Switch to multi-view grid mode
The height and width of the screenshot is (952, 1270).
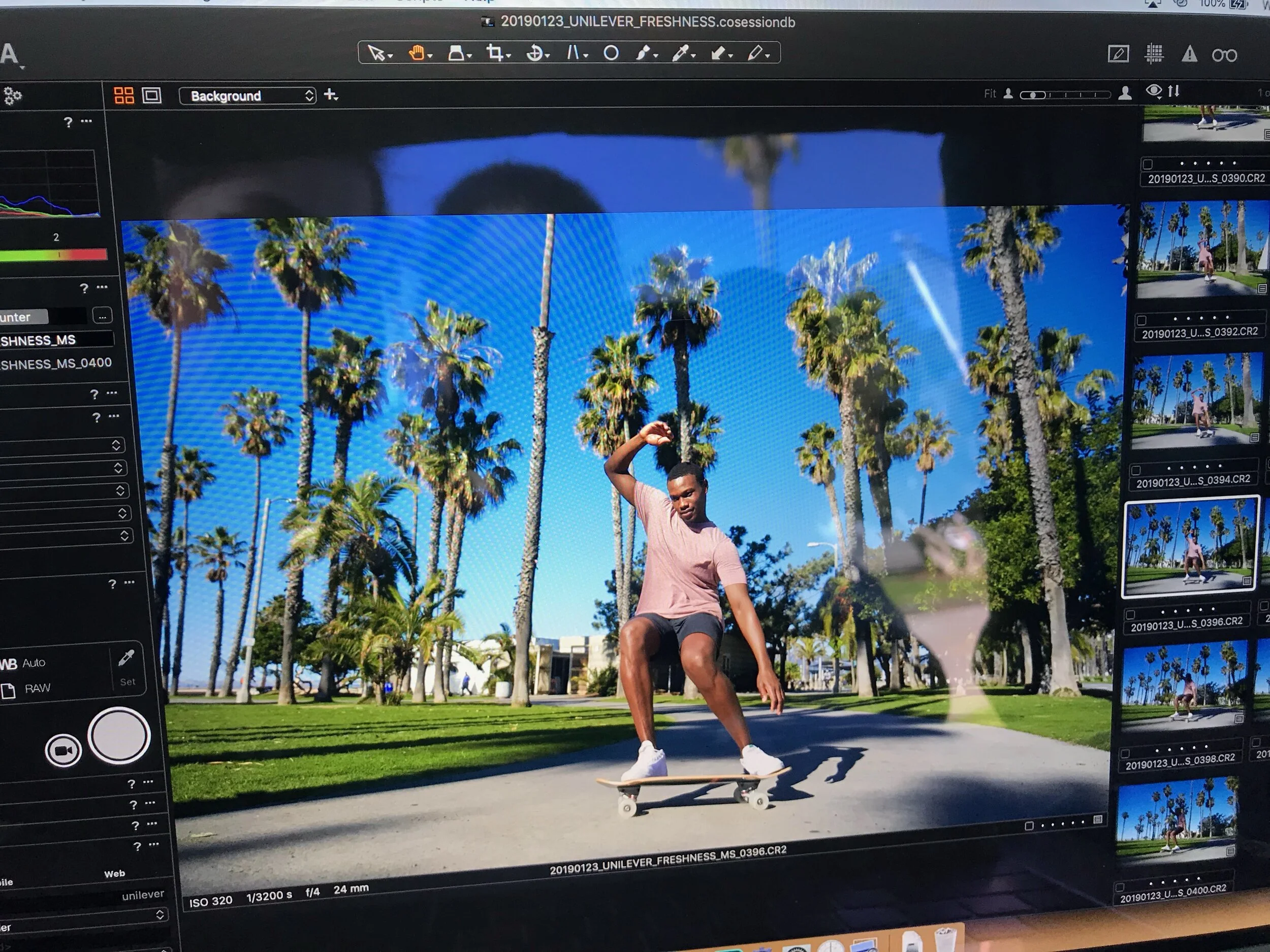coord(123,95)
